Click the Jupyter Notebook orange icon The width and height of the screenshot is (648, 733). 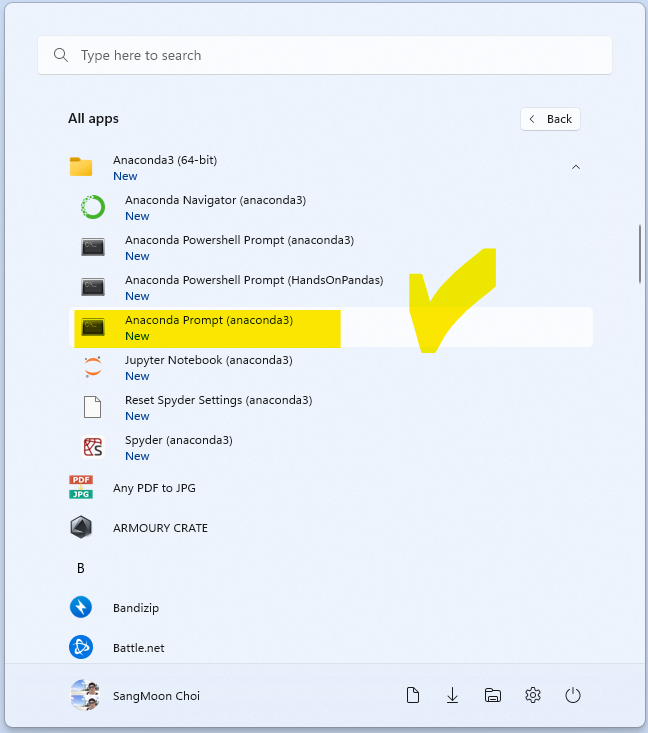point(93,367)
